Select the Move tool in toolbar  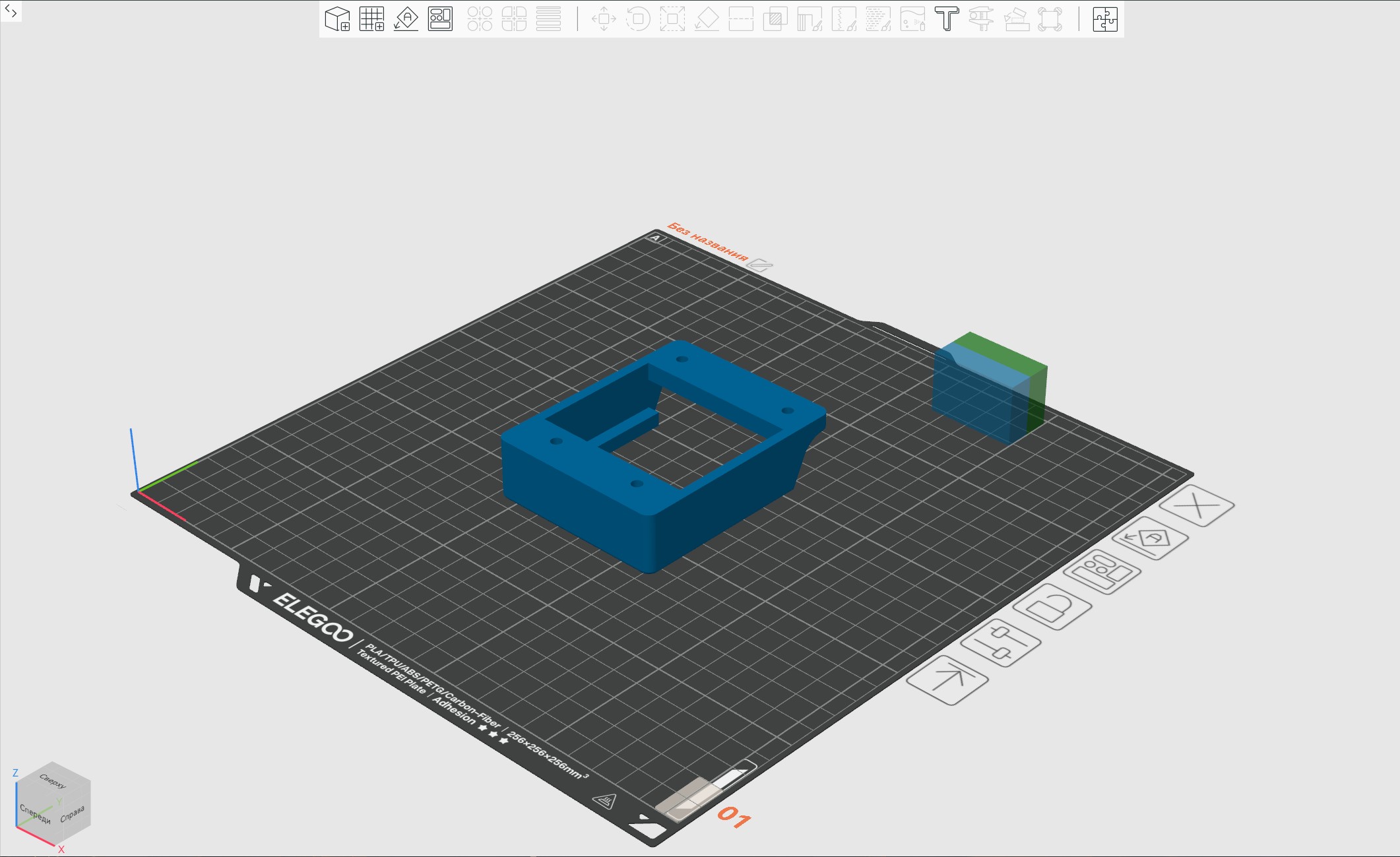tap(604, 18)
